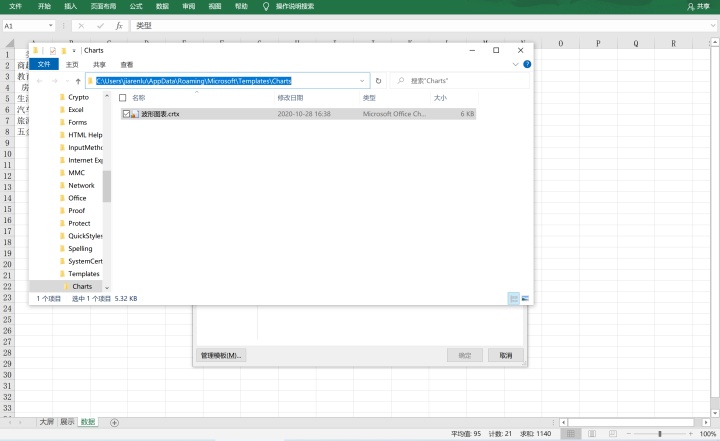Switch to the 展示 sheet tab
This screenshot has height=441, width=720.
pyautogui.click(x=67, y=422)
